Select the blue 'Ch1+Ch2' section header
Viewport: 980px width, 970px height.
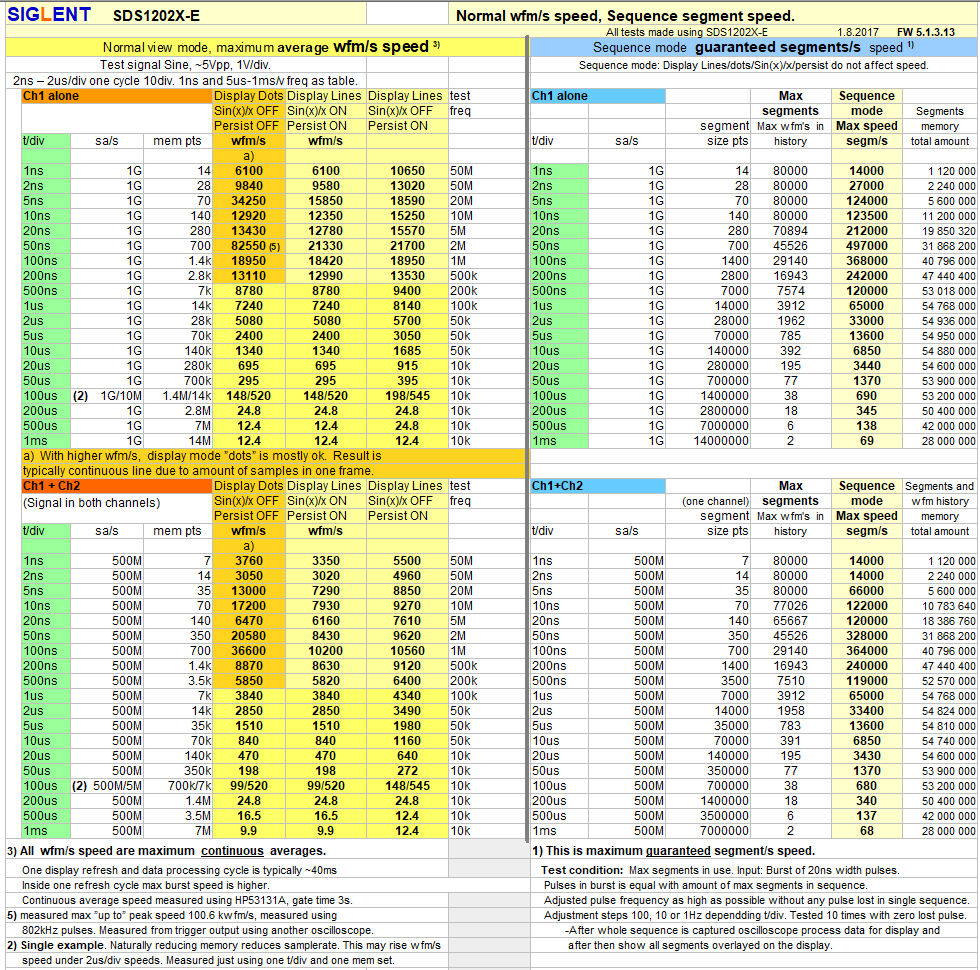point(598,486)
